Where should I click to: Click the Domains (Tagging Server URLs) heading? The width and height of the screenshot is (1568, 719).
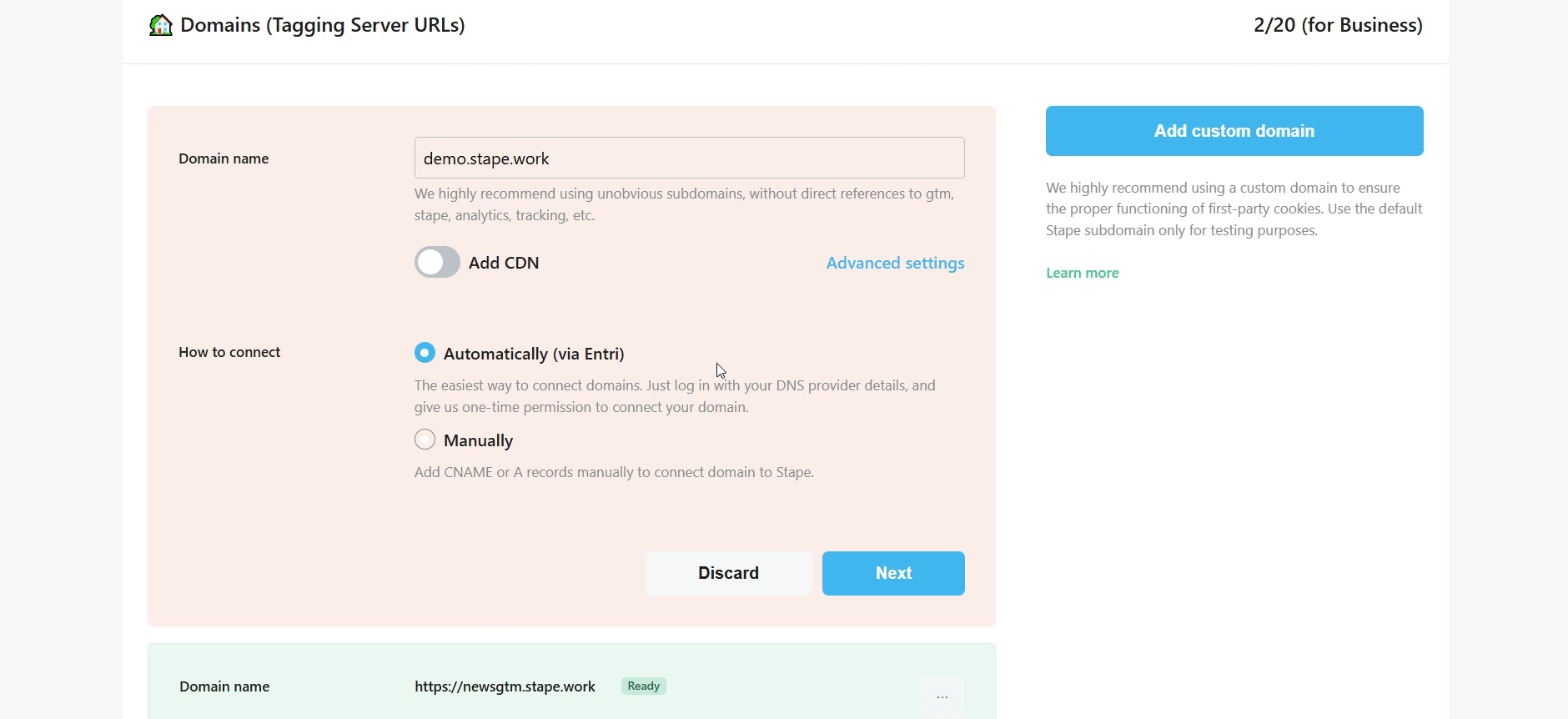(x=323, y=25)
